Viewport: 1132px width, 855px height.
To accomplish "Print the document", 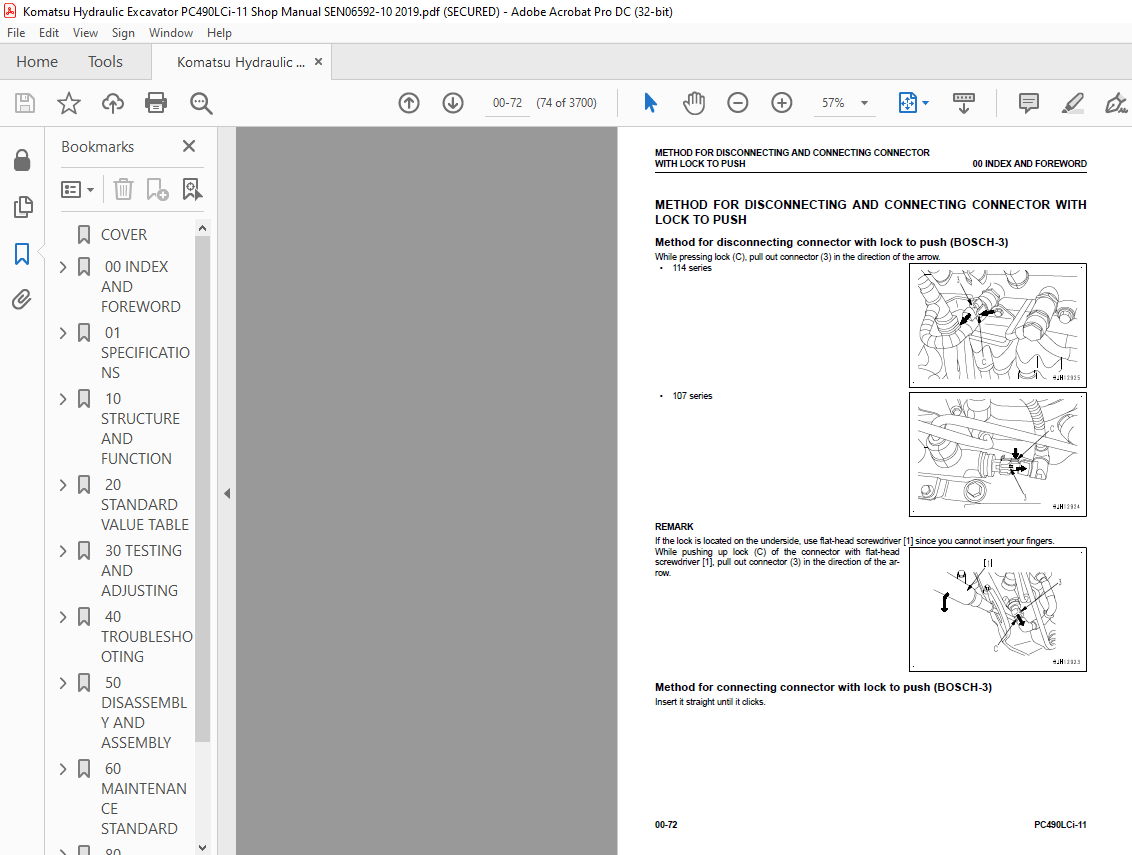I will click(156, 103).
